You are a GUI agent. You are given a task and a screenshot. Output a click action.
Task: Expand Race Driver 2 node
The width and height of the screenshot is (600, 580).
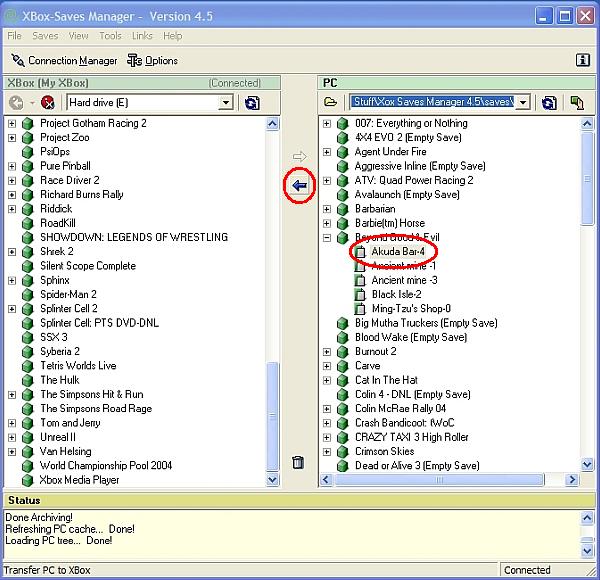click(12, 181)
